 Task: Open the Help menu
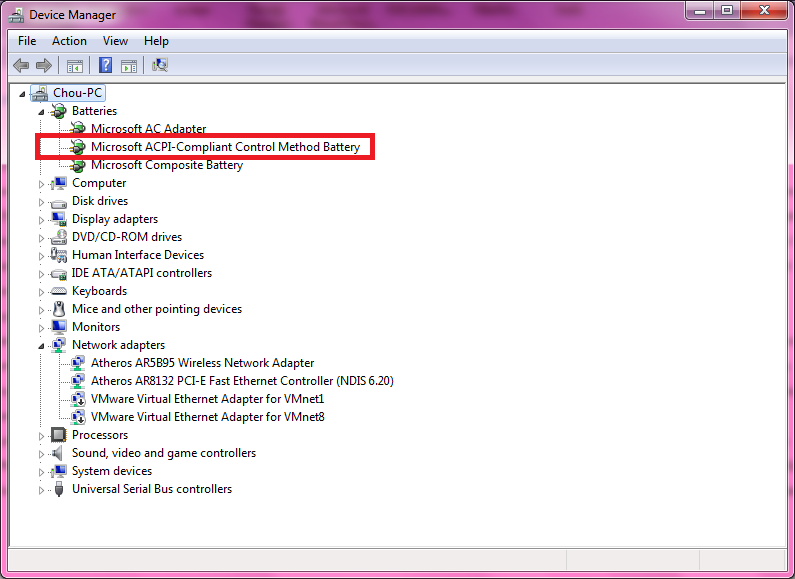156,41
